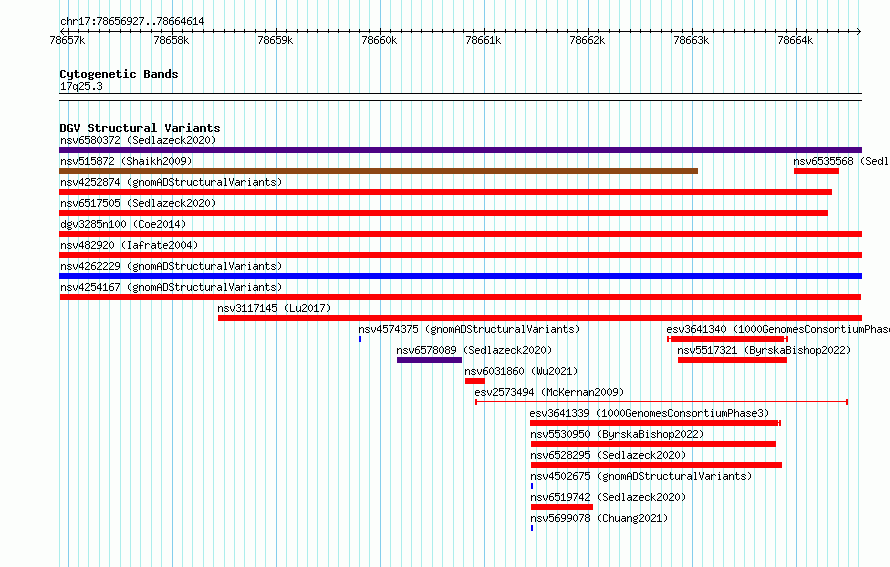Click the red esv3641340 variant bar

pos(727,339)
